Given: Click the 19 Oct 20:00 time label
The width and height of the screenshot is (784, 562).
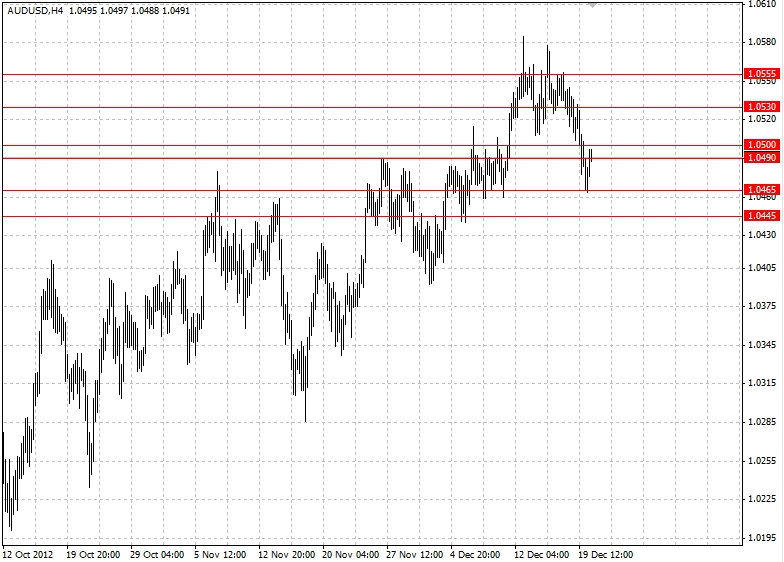Looking at the screenshot, I should point(93,554).
